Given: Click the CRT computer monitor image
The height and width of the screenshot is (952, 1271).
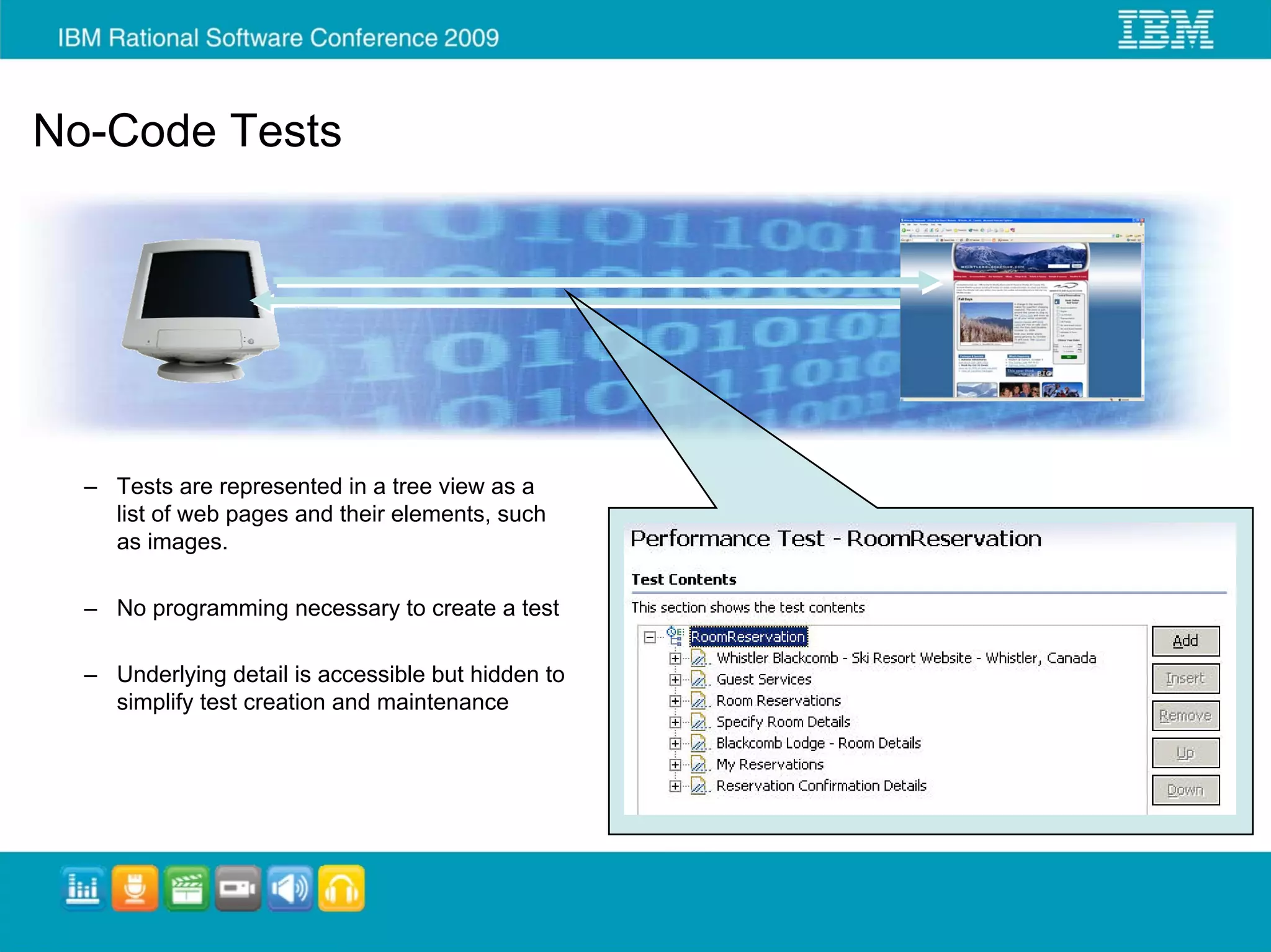Looking at the screenshot, I should 200,310.
